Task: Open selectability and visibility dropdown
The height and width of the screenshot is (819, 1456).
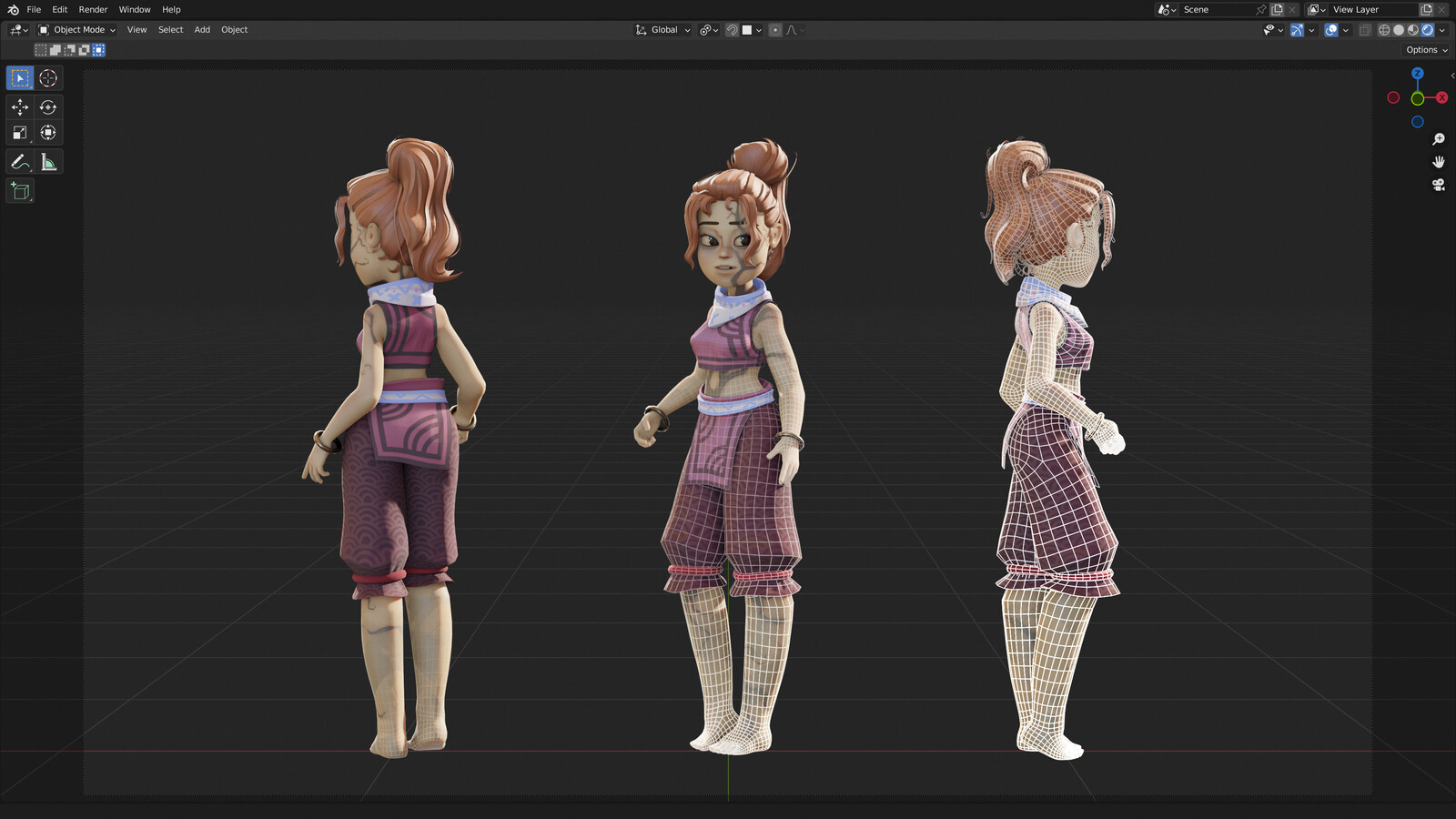Action: tap(1273, 30)
